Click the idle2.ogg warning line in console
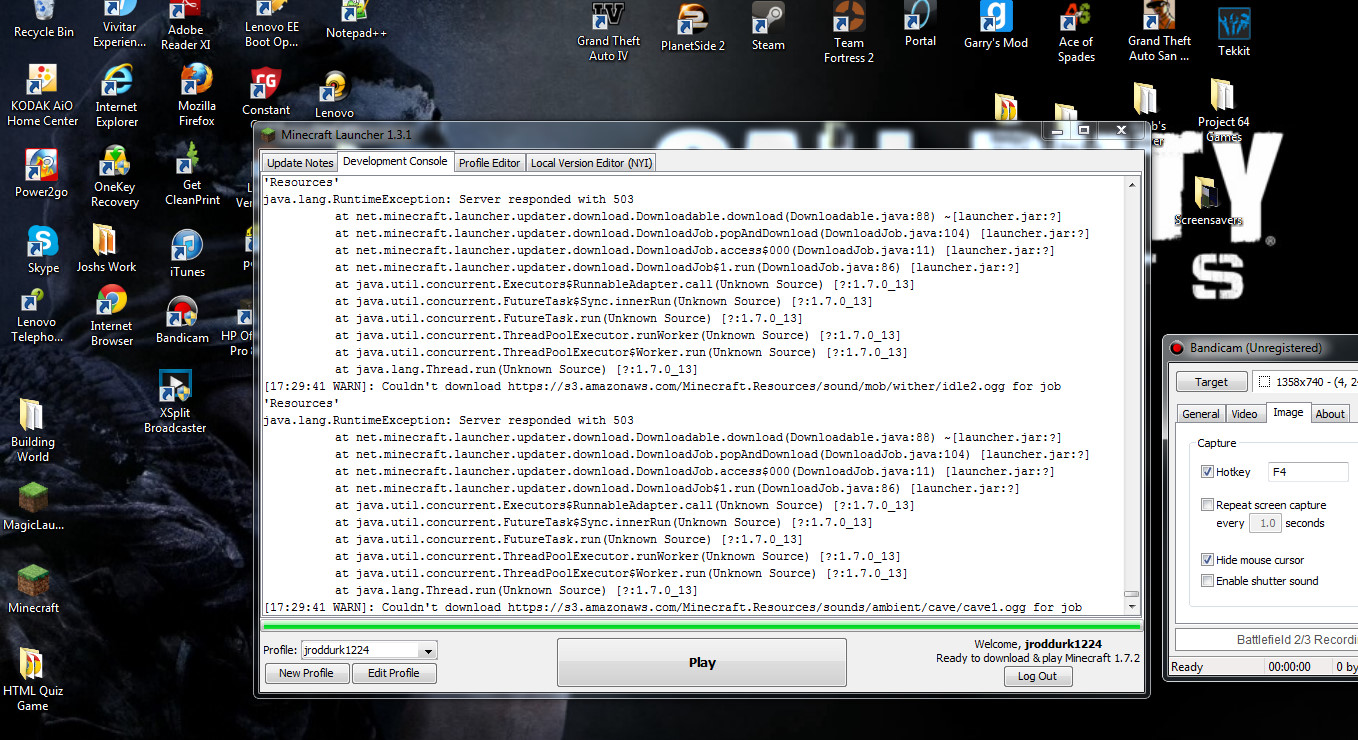 pyautogui.click(x=662, y=386)
